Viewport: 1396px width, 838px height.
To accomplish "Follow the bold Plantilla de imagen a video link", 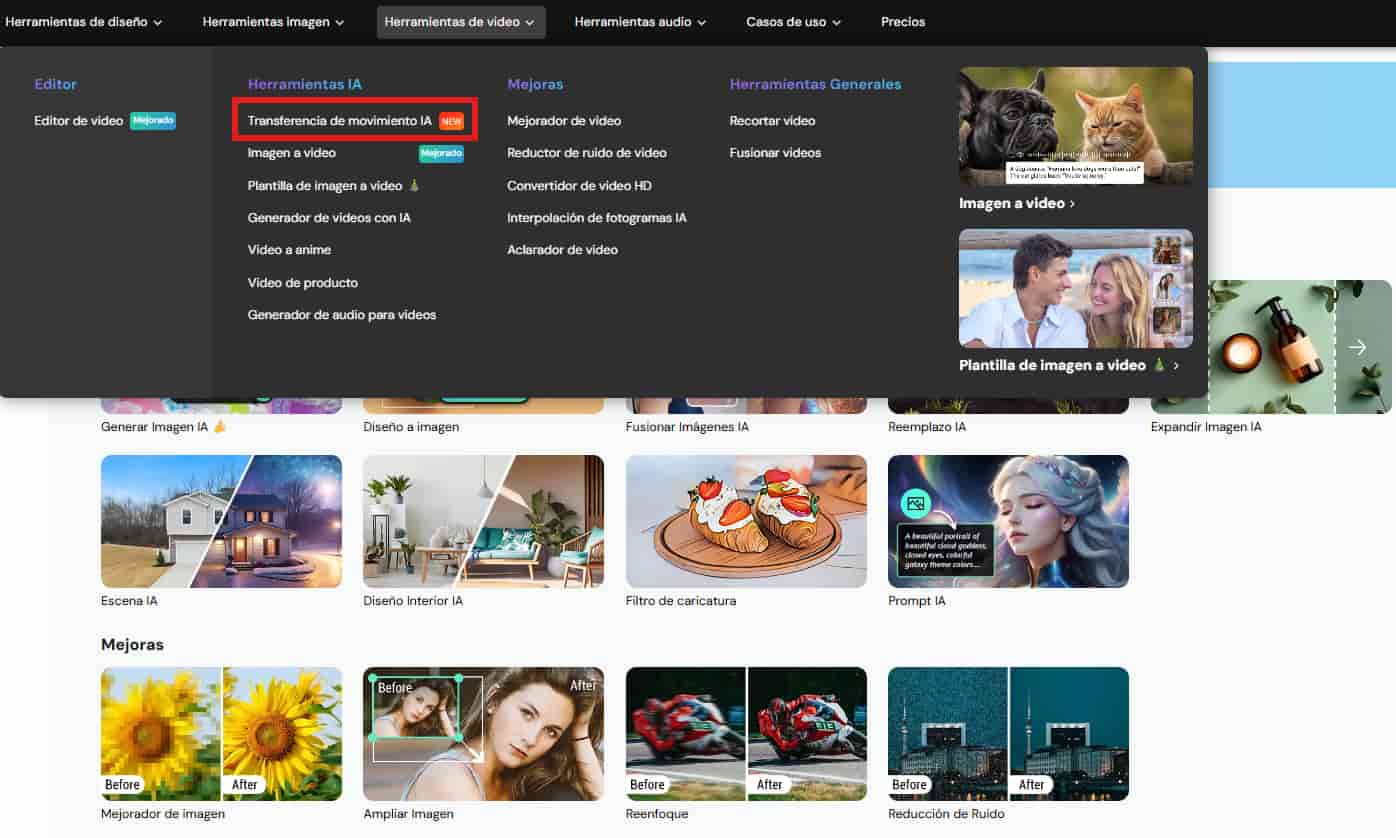I will 1069,366.
